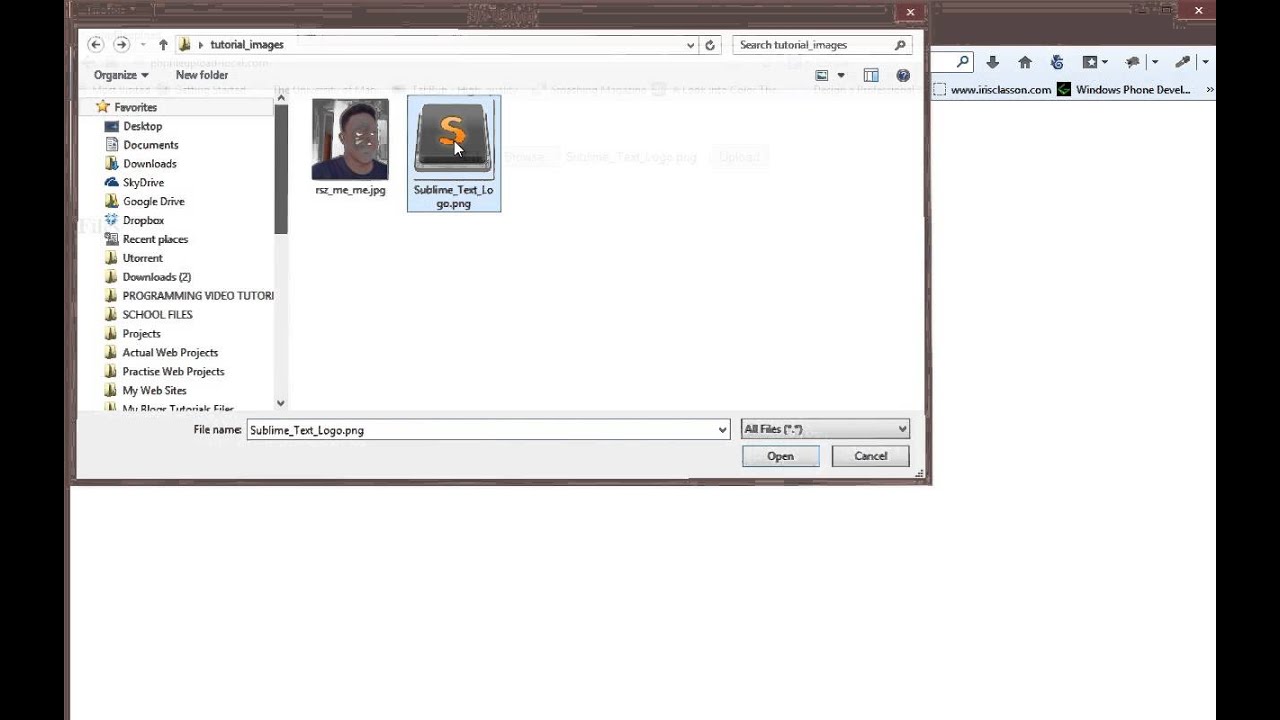Image resolution: width=1280 pixels, height=720 pixels.
Task: Open Practise Web Projects folder shortcut
Action: (x=173, y=372)
